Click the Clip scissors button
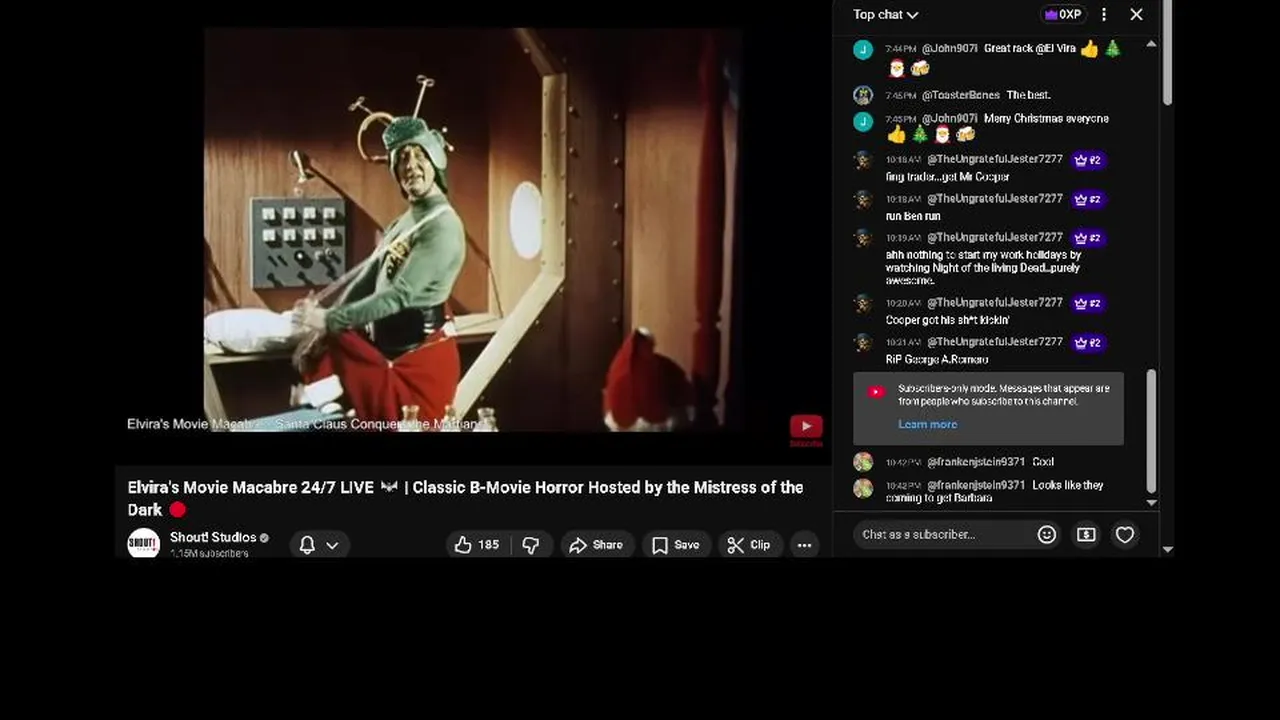Viewport: 1280px width, 720px height. 749,545
